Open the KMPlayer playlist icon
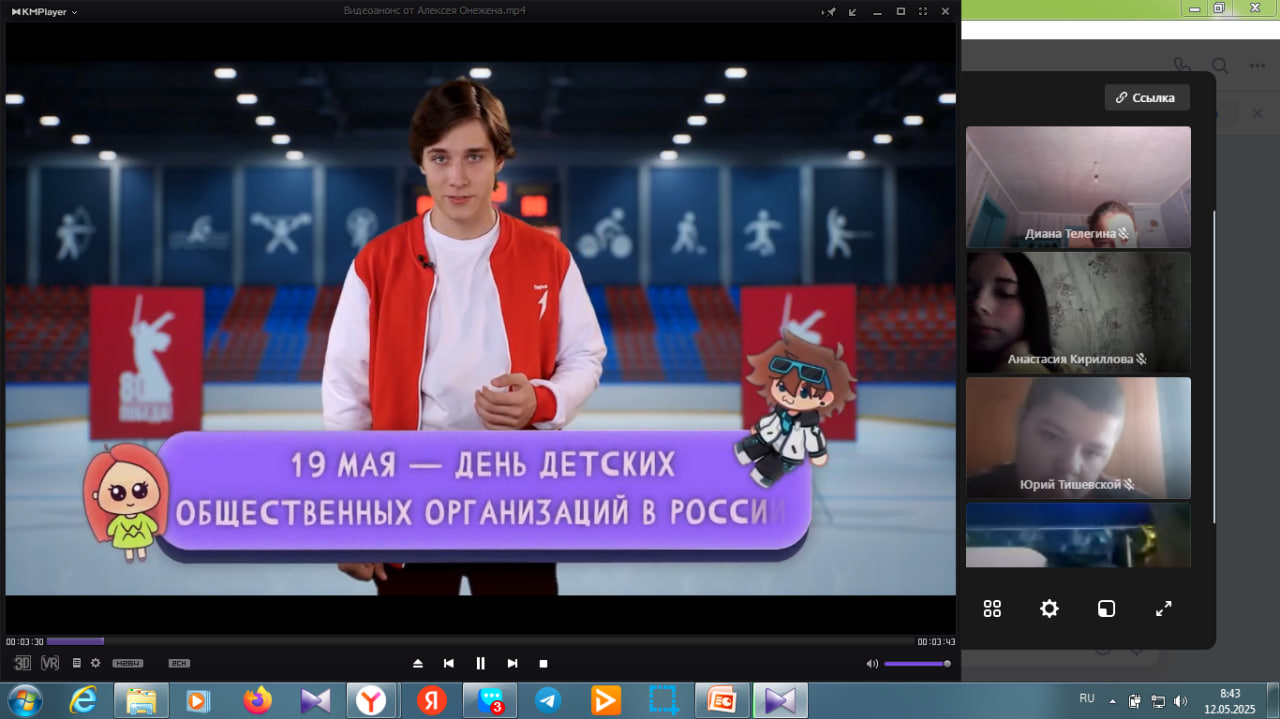The height and width of the screenshot is (719, 1280). tap(77, 663)
